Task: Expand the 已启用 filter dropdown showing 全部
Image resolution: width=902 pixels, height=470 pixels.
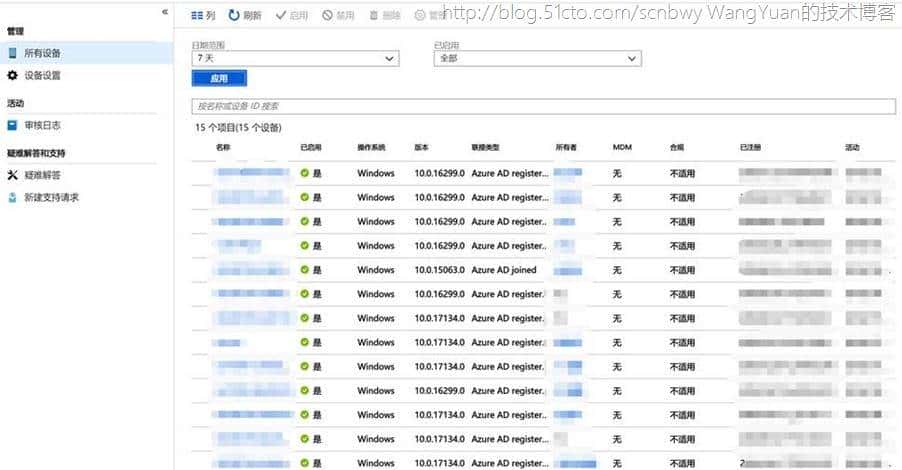Action: pyautogui.click(x=538, y=58)
